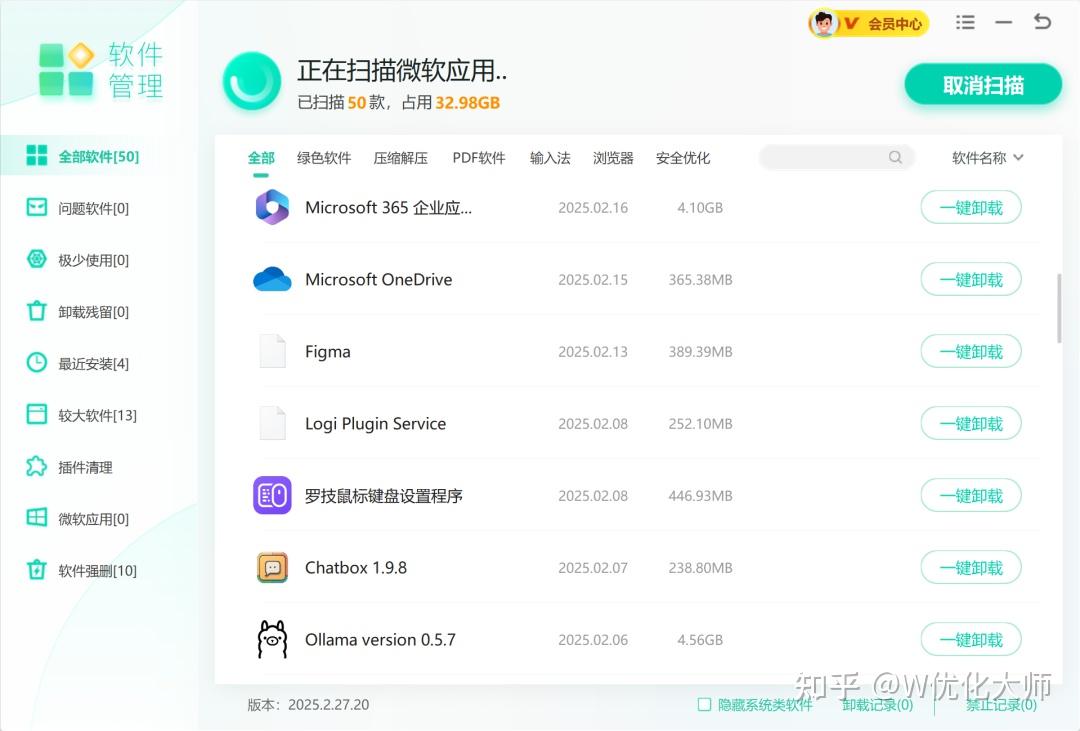Click the software list vertical scrollbar
The image size is (1080, 731).
1059,308
